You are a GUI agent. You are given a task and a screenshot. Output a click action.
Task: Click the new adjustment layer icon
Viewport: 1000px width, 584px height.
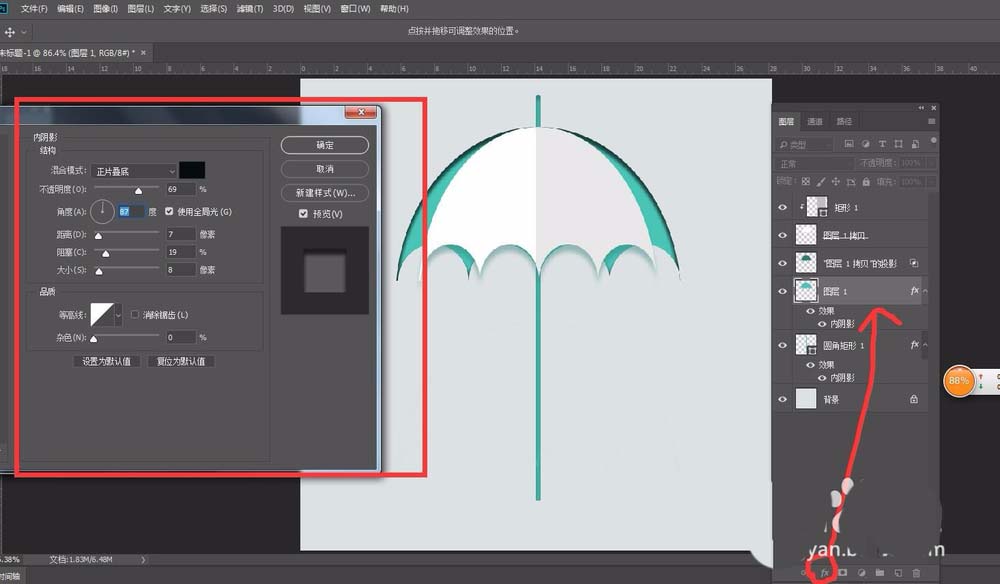[x=861, y=572]
